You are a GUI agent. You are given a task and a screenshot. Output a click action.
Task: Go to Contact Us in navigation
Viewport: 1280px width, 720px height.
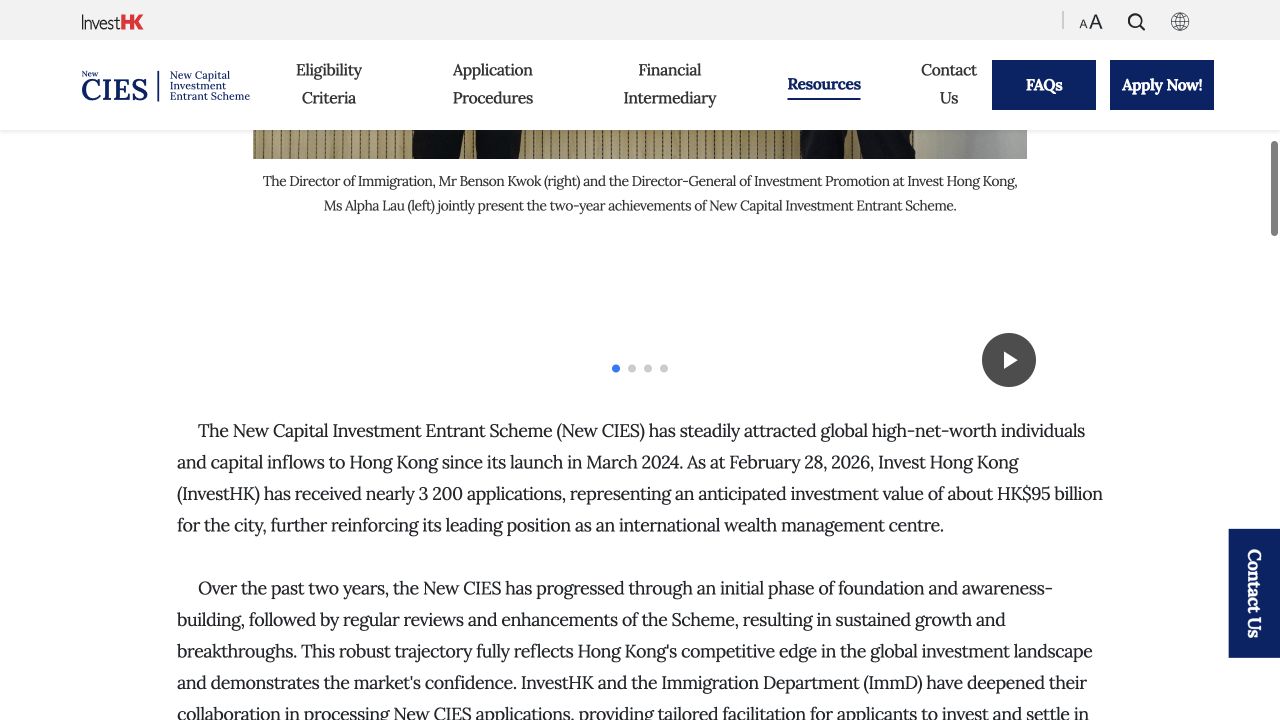949,84
